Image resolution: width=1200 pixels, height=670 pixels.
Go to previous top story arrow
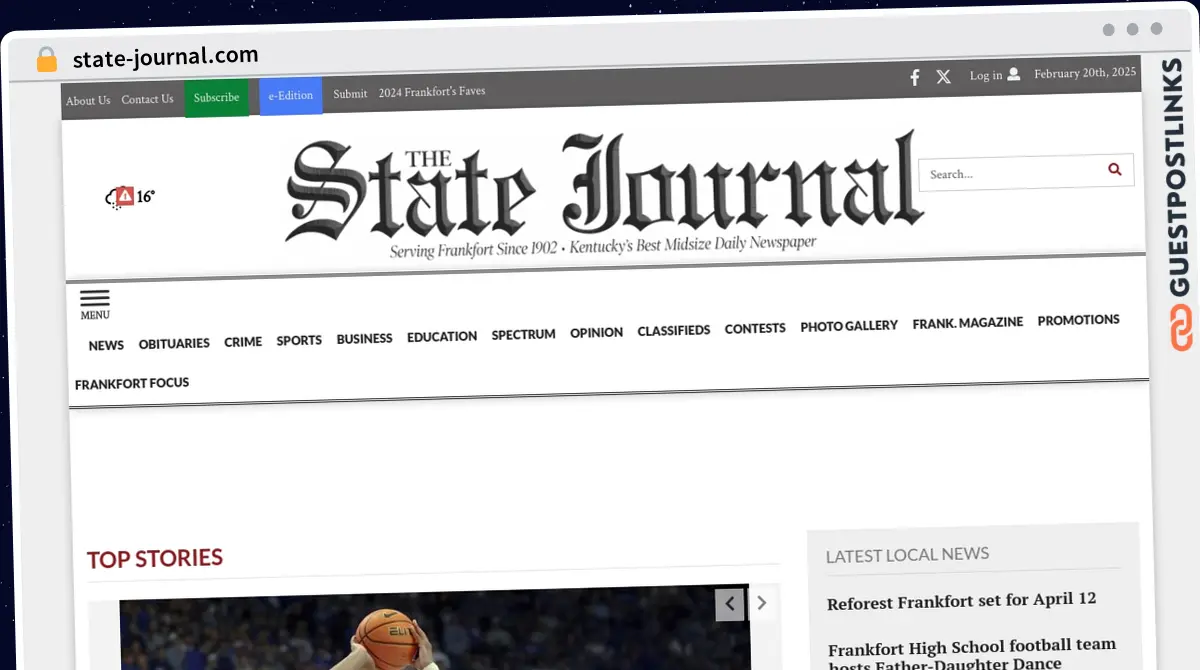730,603
